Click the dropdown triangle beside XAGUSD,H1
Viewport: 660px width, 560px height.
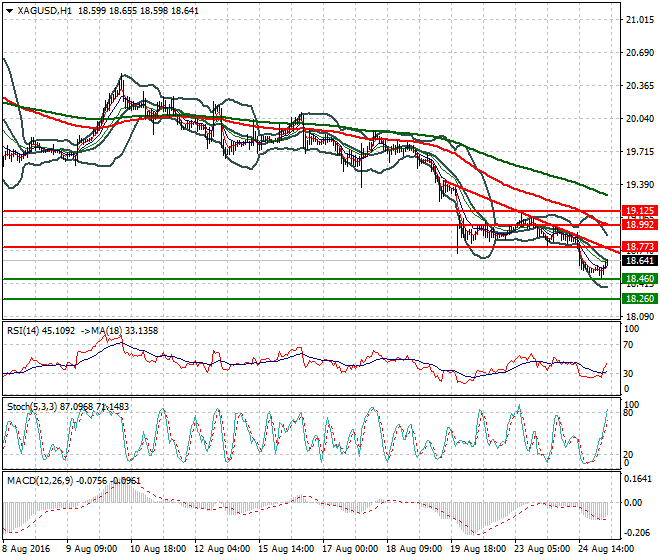click(x=9, y=11)
